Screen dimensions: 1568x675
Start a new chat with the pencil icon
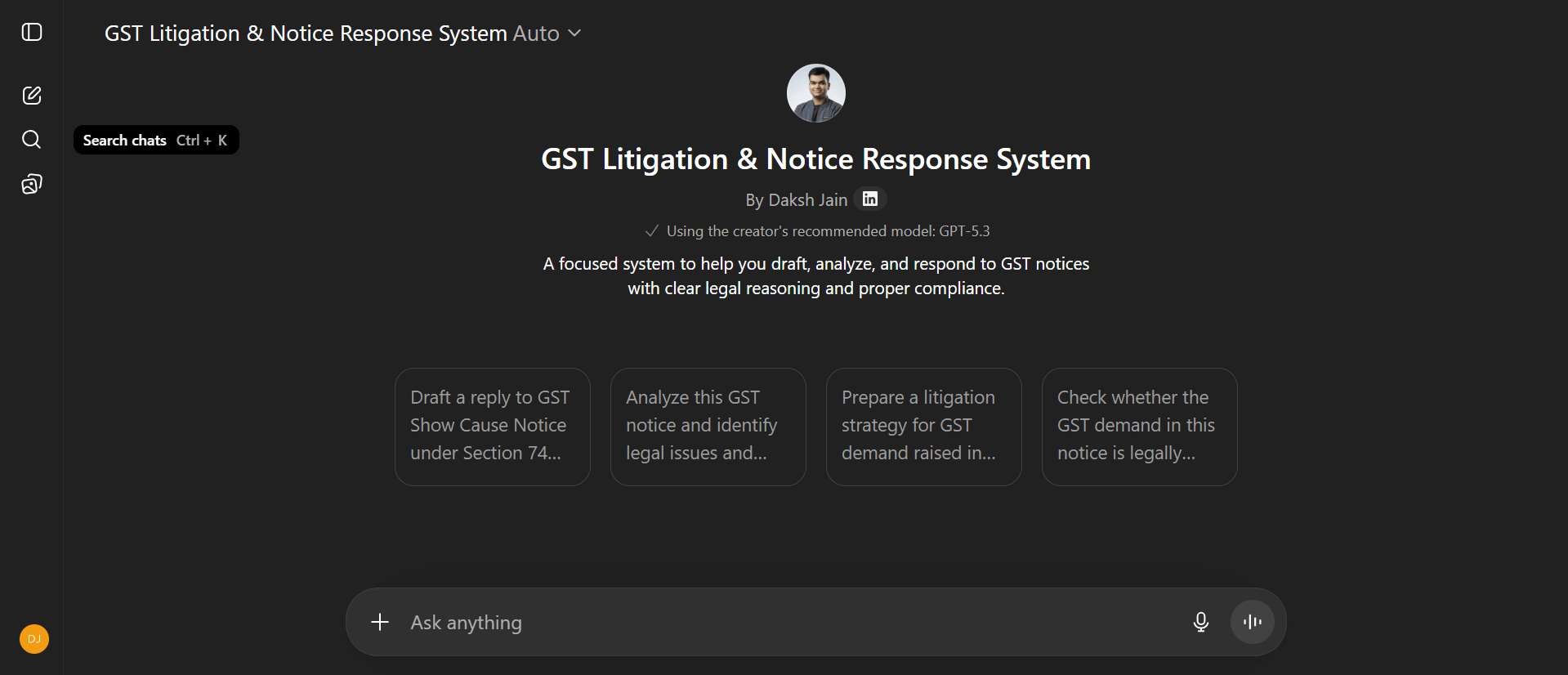(32, 96)
